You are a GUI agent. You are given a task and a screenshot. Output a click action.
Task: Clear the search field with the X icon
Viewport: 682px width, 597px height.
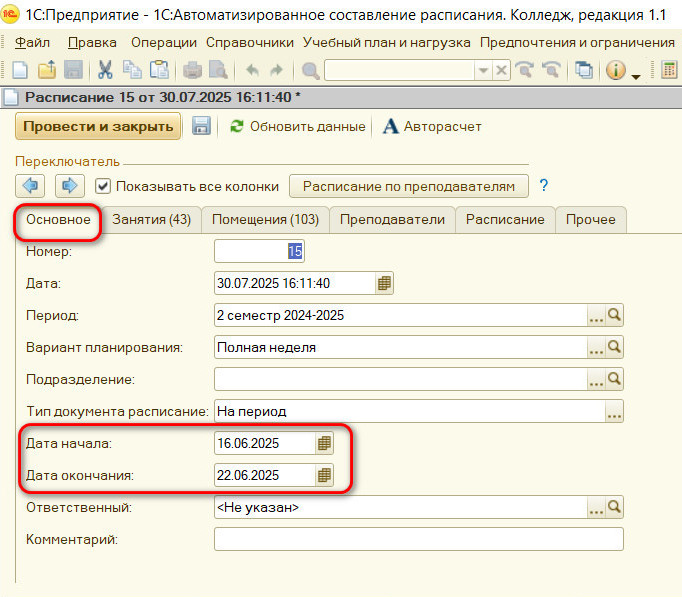(x=501, y=70)
